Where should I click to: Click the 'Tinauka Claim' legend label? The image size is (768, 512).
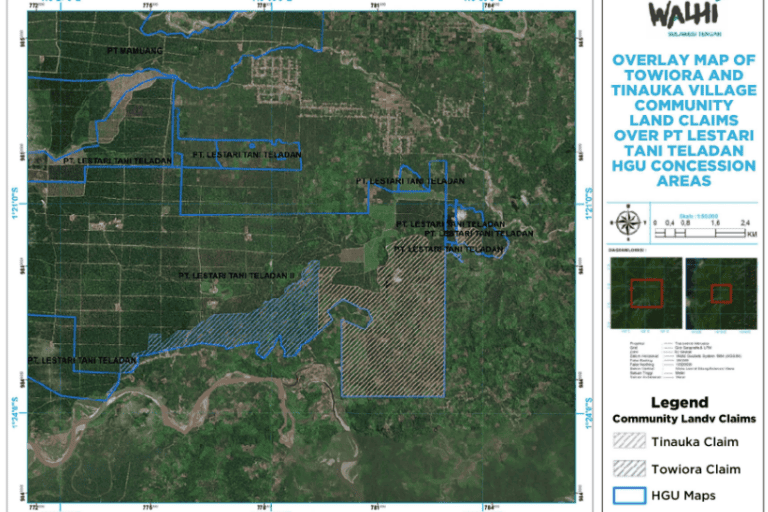point(707,442)
